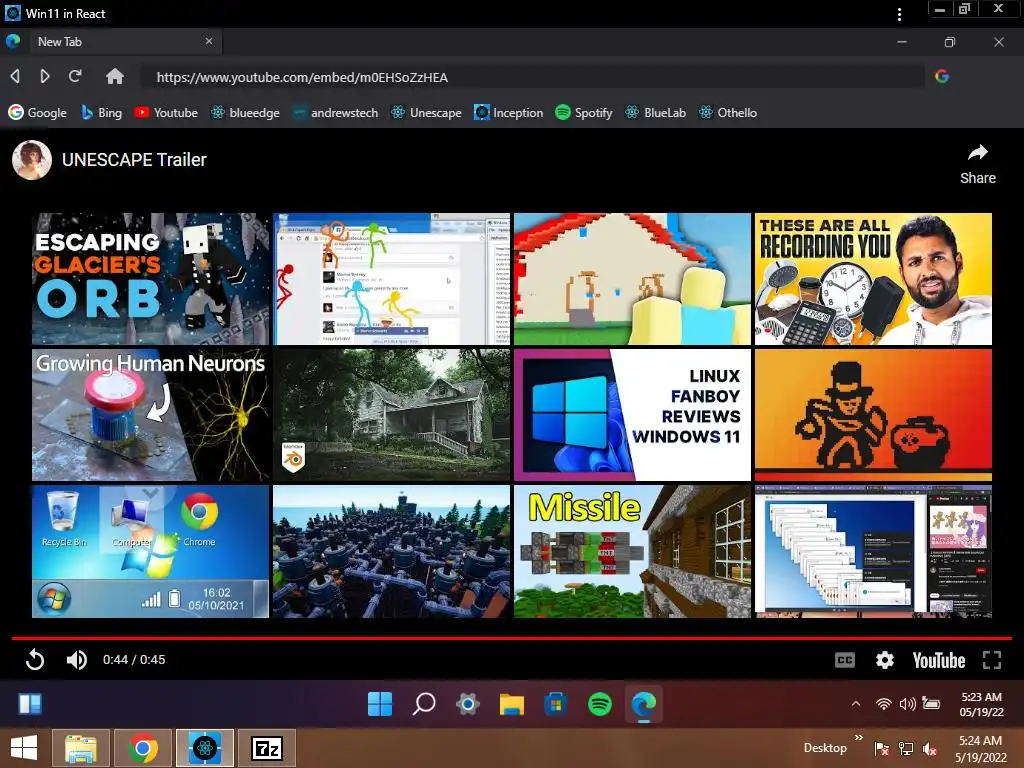Image resolution: width=1024 pixels, height=768 pixels.
Task: Play the These Are All Recording You video
Action: [873, 279]
